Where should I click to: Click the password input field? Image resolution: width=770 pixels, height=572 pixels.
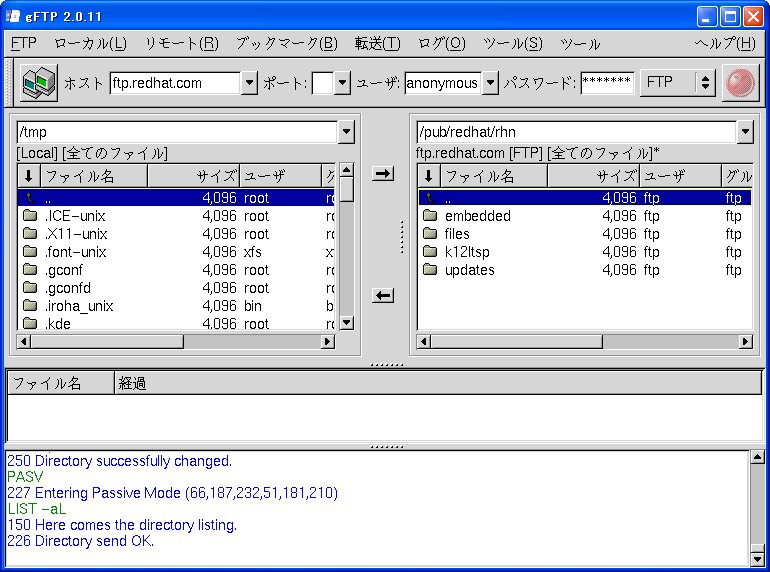coord(607,83)
